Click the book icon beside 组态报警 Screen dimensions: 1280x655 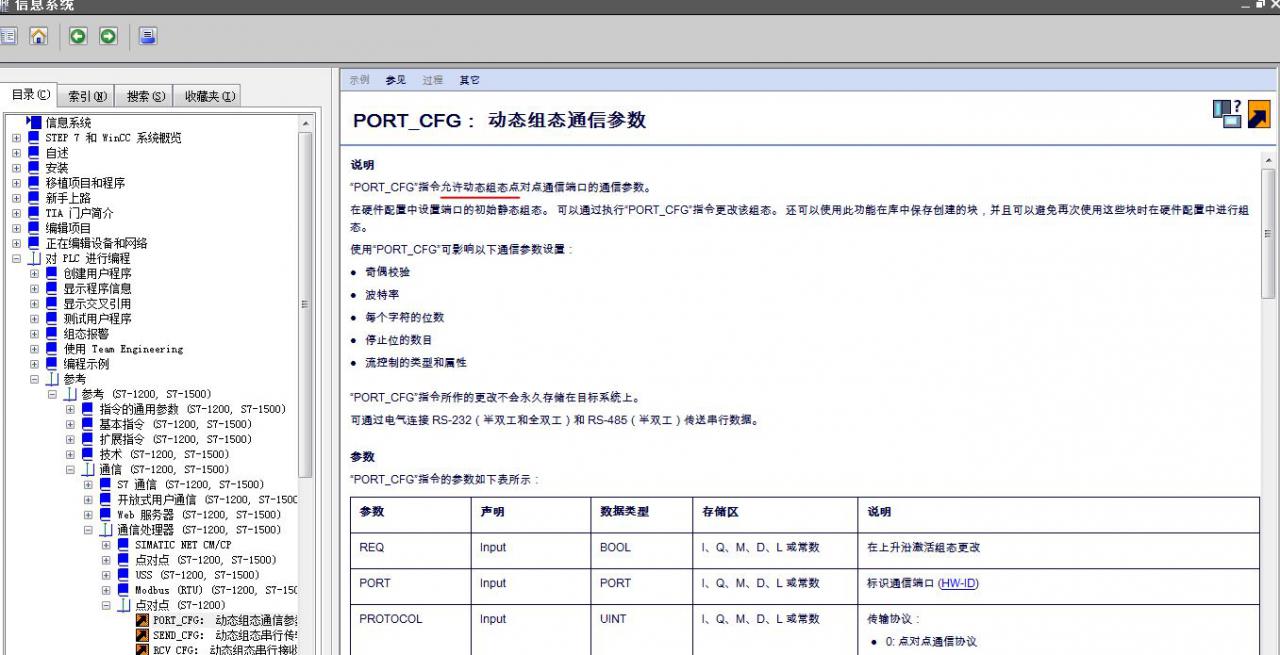52,334
